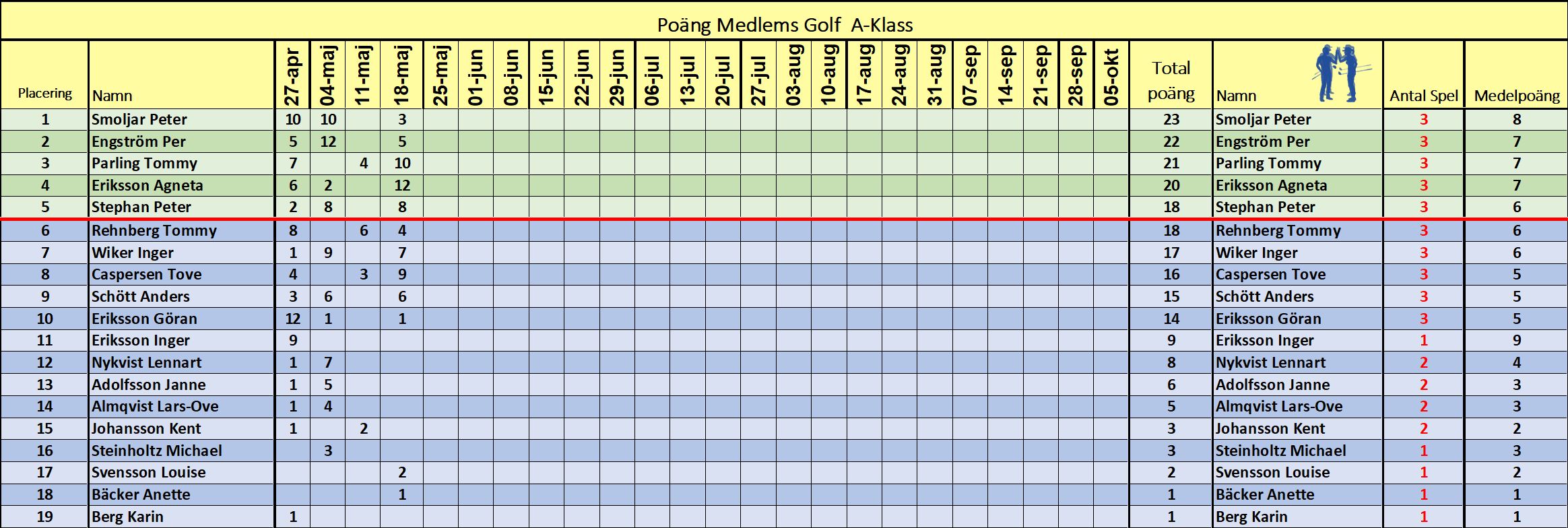Select the 27-apr date column header
Viewport: 1568px width, 528px height.
click(292, 75)
